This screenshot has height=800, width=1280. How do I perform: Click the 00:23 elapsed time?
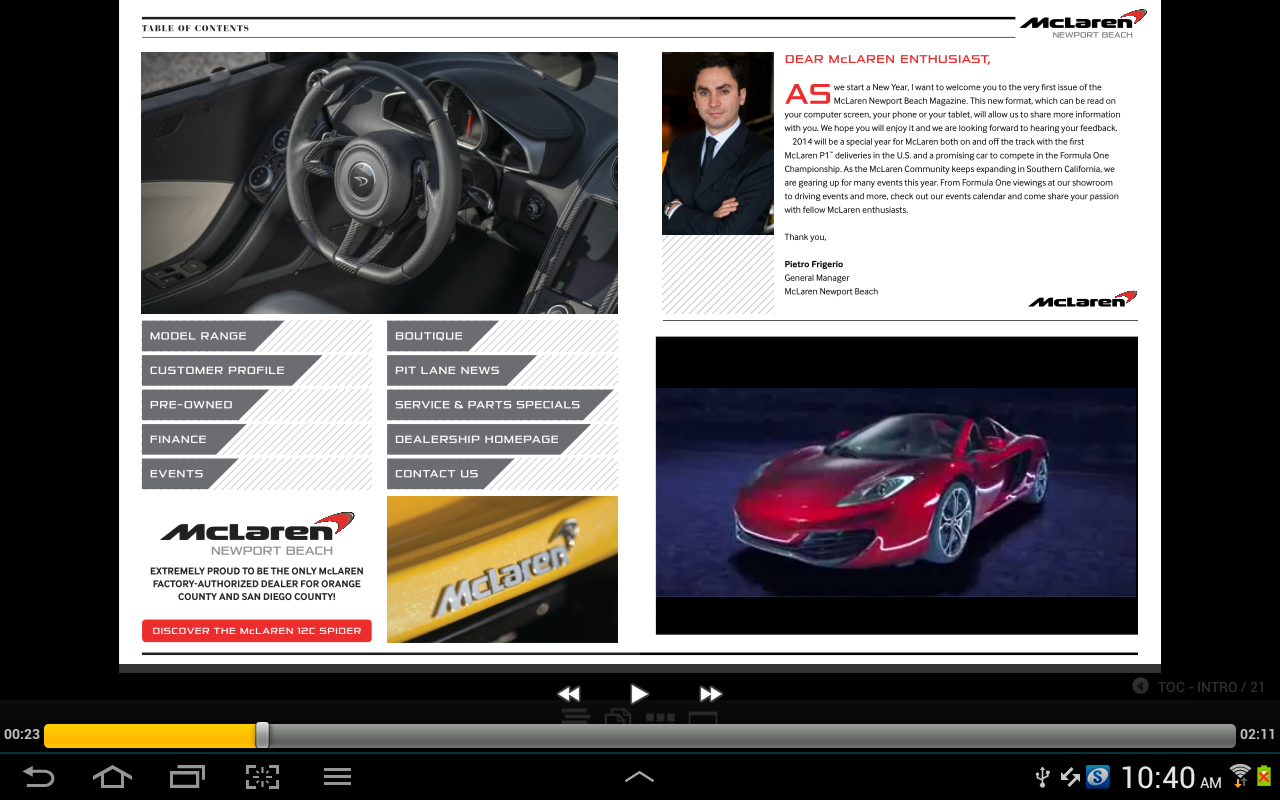[x=21, y=735]
